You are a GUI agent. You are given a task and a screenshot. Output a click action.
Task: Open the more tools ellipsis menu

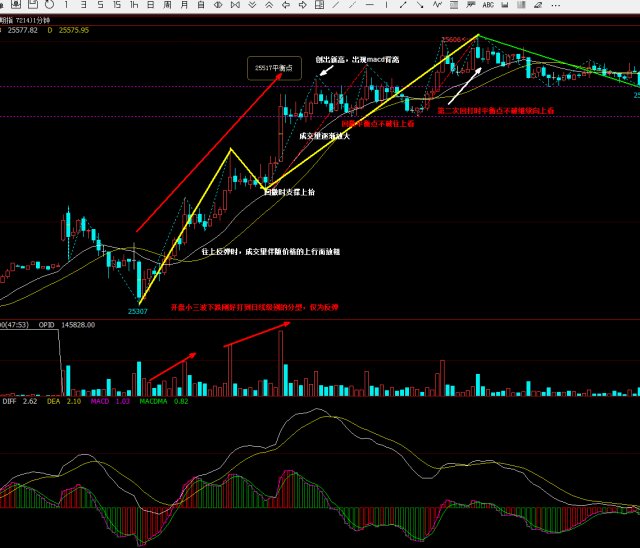point(556,5)
